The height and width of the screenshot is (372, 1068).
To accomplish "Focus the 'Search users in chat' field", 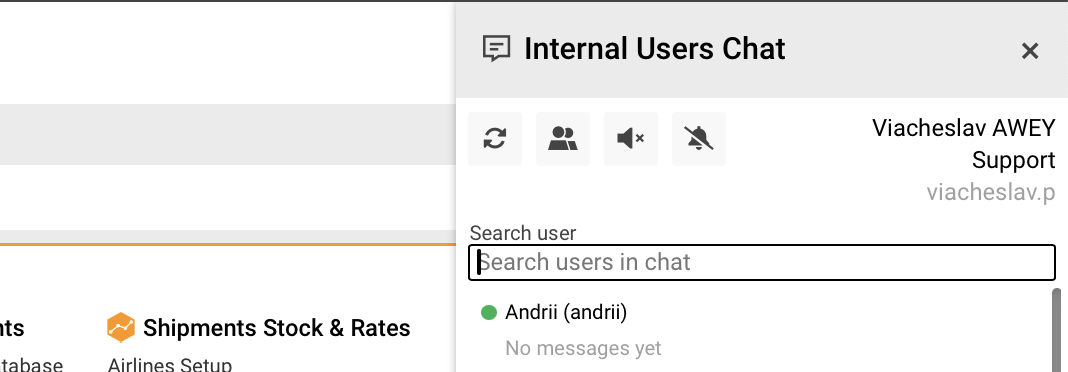I will click(x=761, y=262).
